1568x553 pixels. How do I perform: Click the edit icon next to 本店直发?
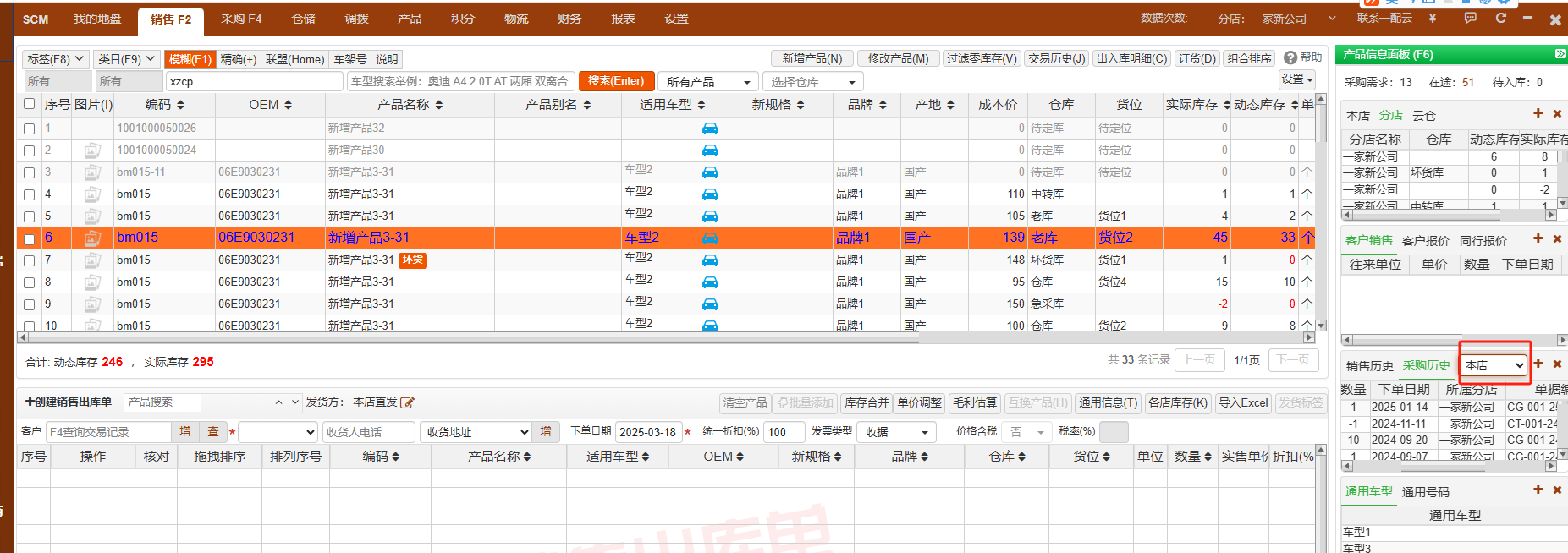pos(407,402)
